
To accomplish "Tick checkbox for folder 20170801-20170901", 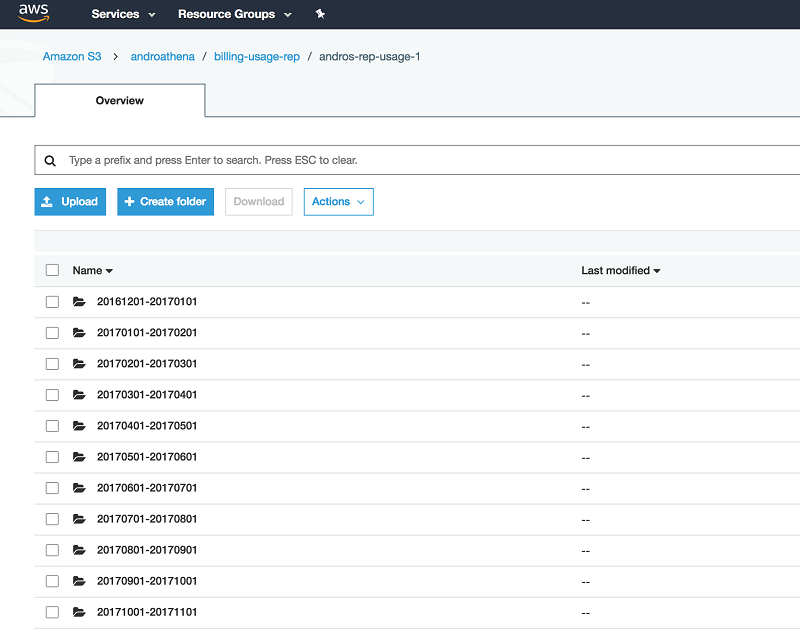I will 52,550.
